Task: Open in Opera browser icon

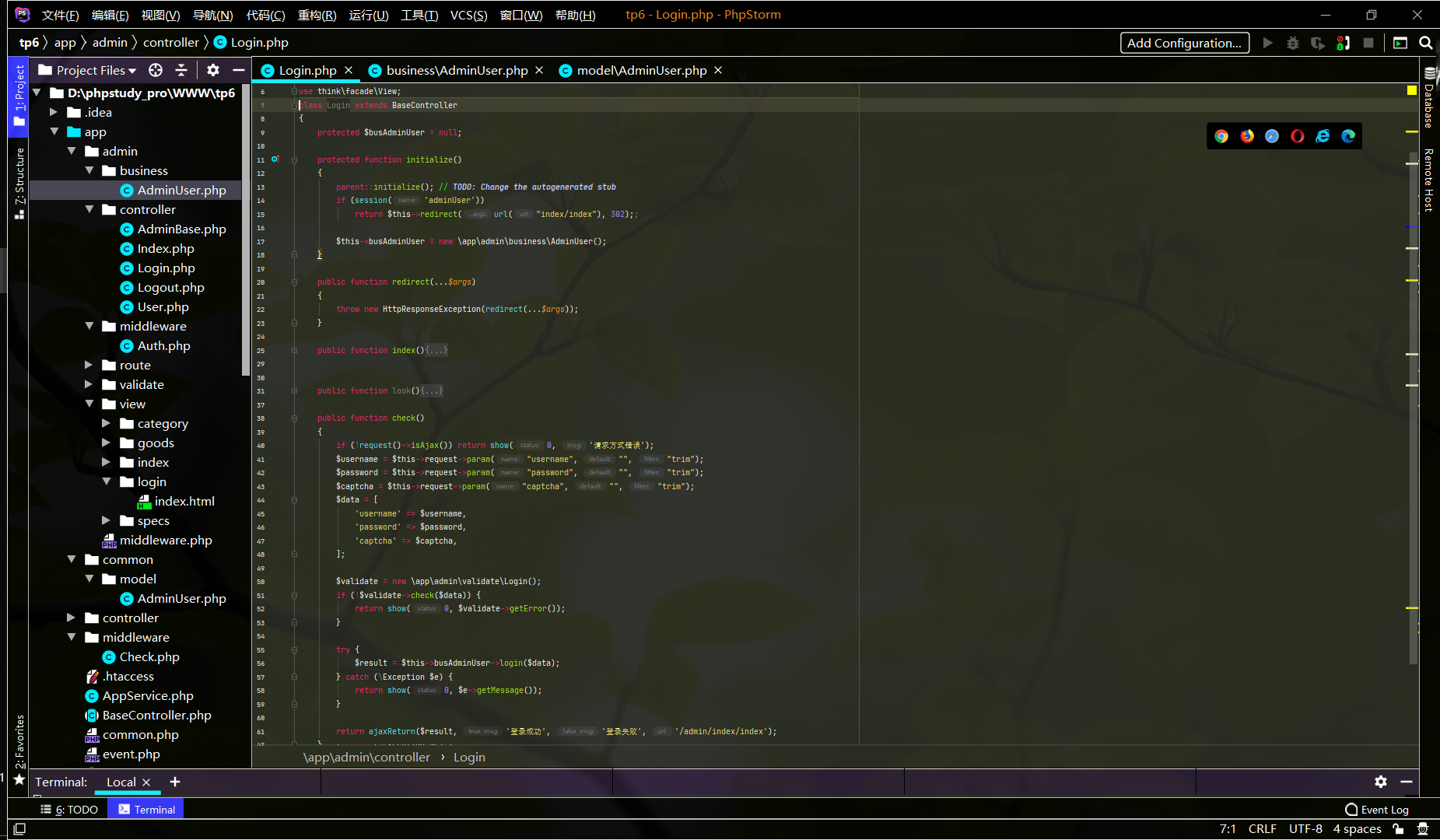Action: [1298, 136]
